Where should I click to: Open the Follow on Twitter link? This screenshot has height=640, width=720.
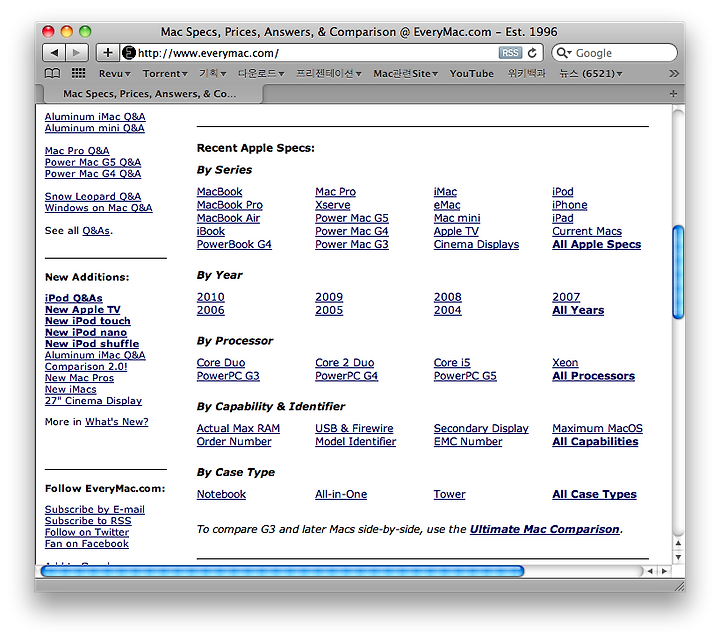87,533
